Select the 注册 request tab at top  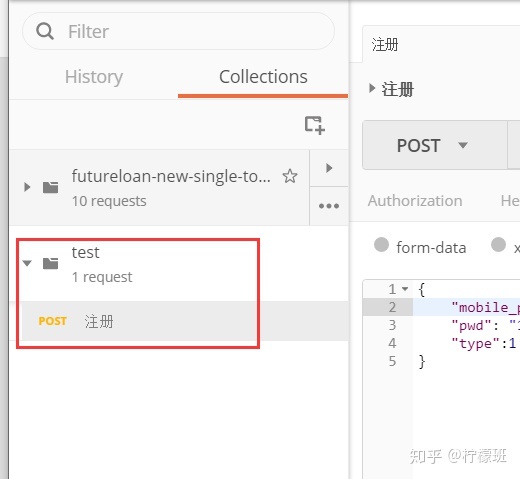(x=385, y=44)
